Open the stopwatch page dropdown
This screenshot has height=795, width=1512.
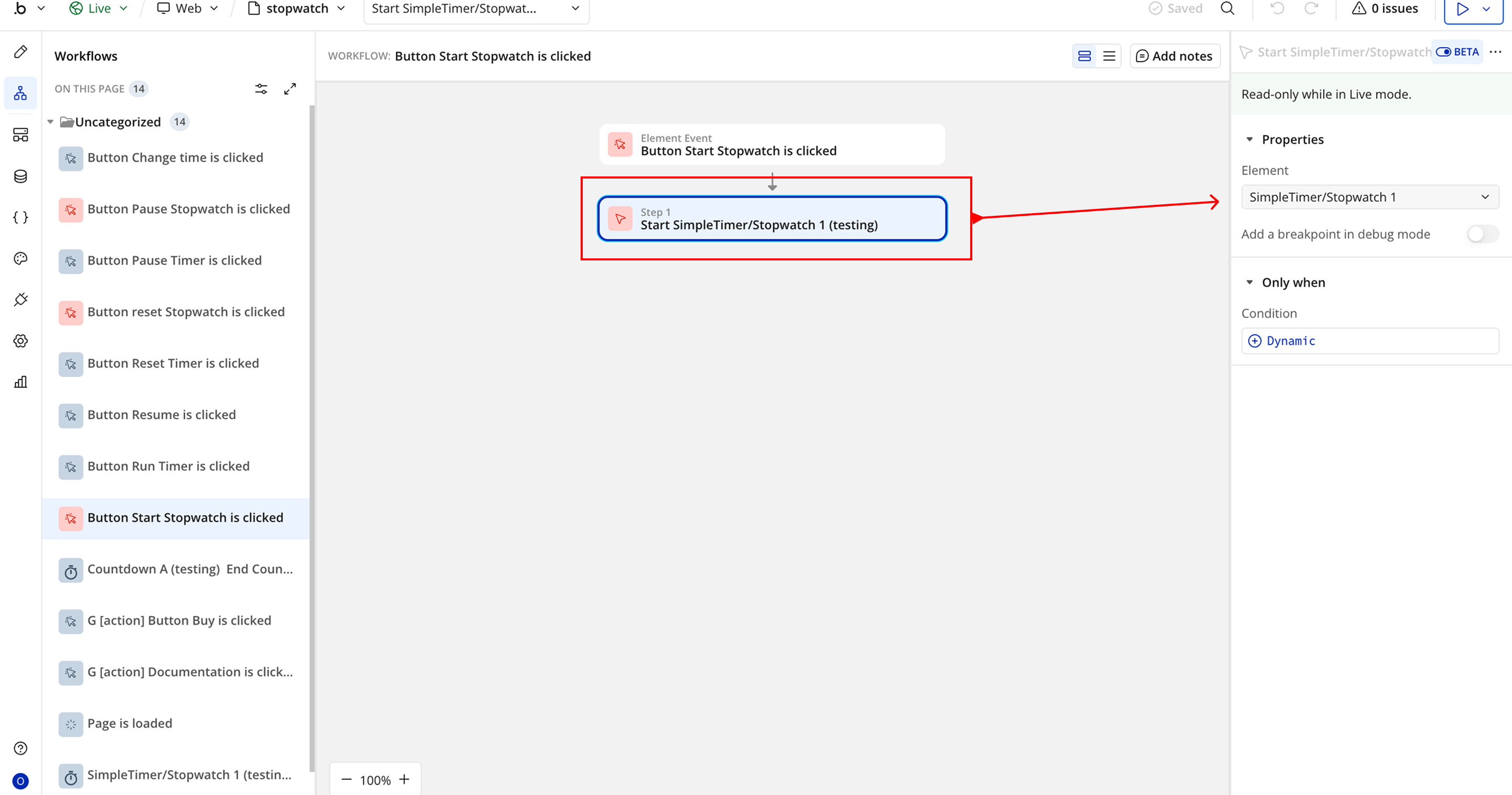click(297, 8)
